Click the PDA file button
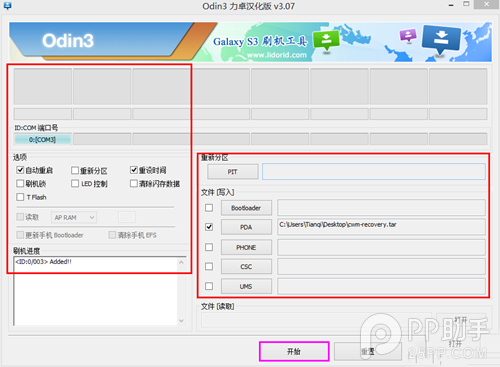 pyautogui.click(x=246, y=227)
